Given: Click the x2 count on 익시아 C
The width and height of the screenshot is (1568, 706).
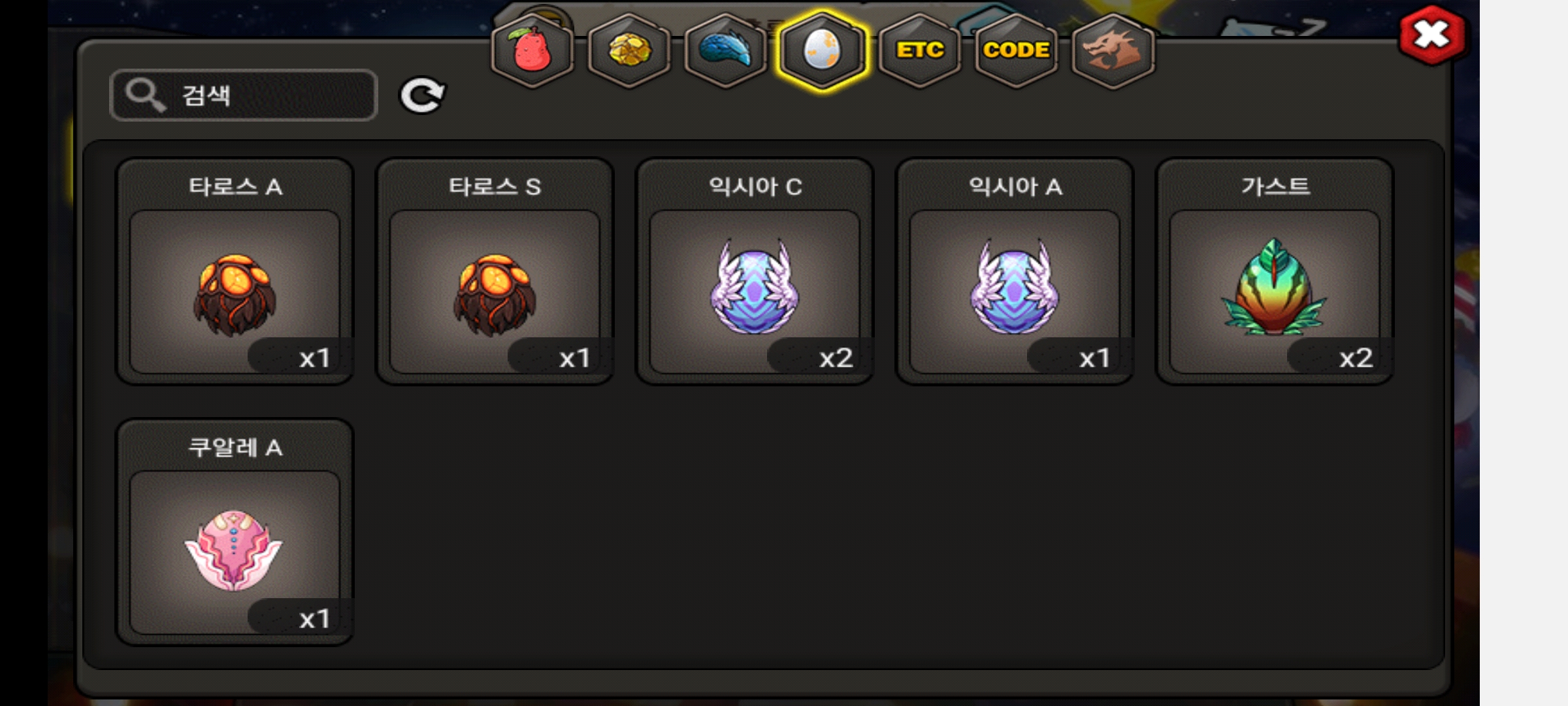Looking at the screenshot, I should pyautogui.click(x=836, y=358).
